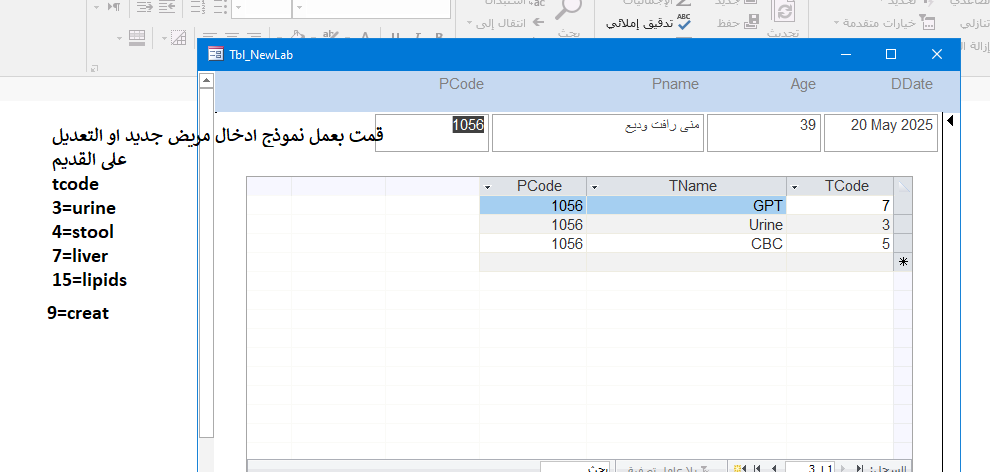Click the Age header label
990x472 pixels.
click(x=802, y=84)
